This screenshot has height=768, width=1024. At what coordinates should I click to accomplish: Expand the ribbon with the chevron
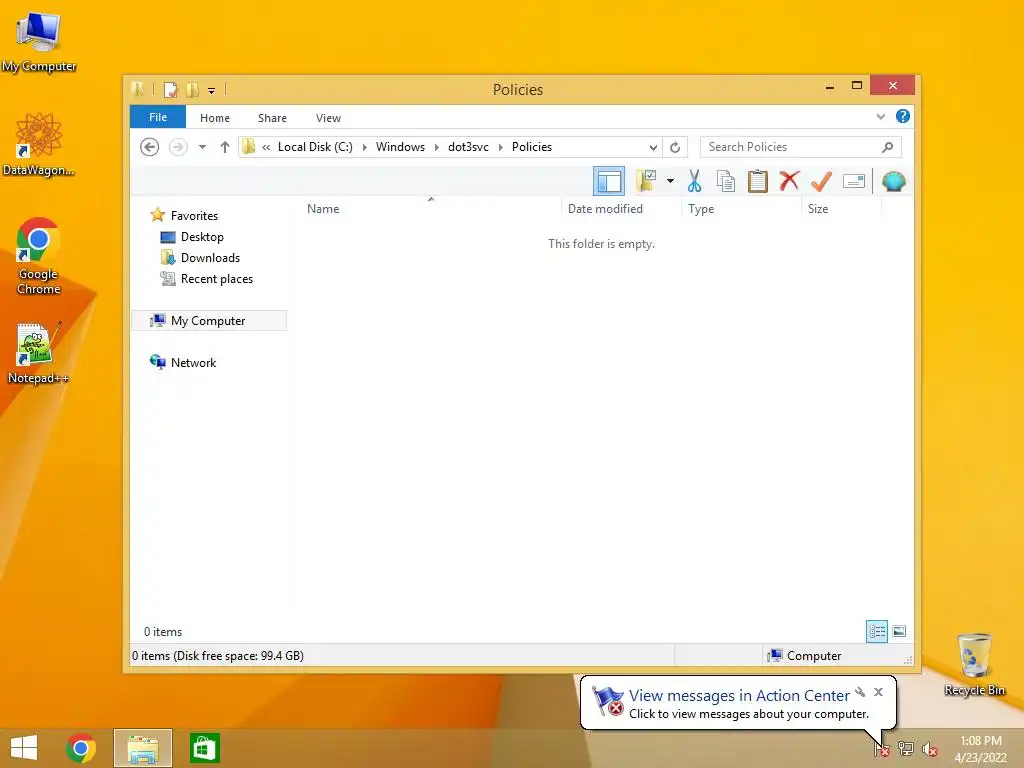tap(880, 116)
